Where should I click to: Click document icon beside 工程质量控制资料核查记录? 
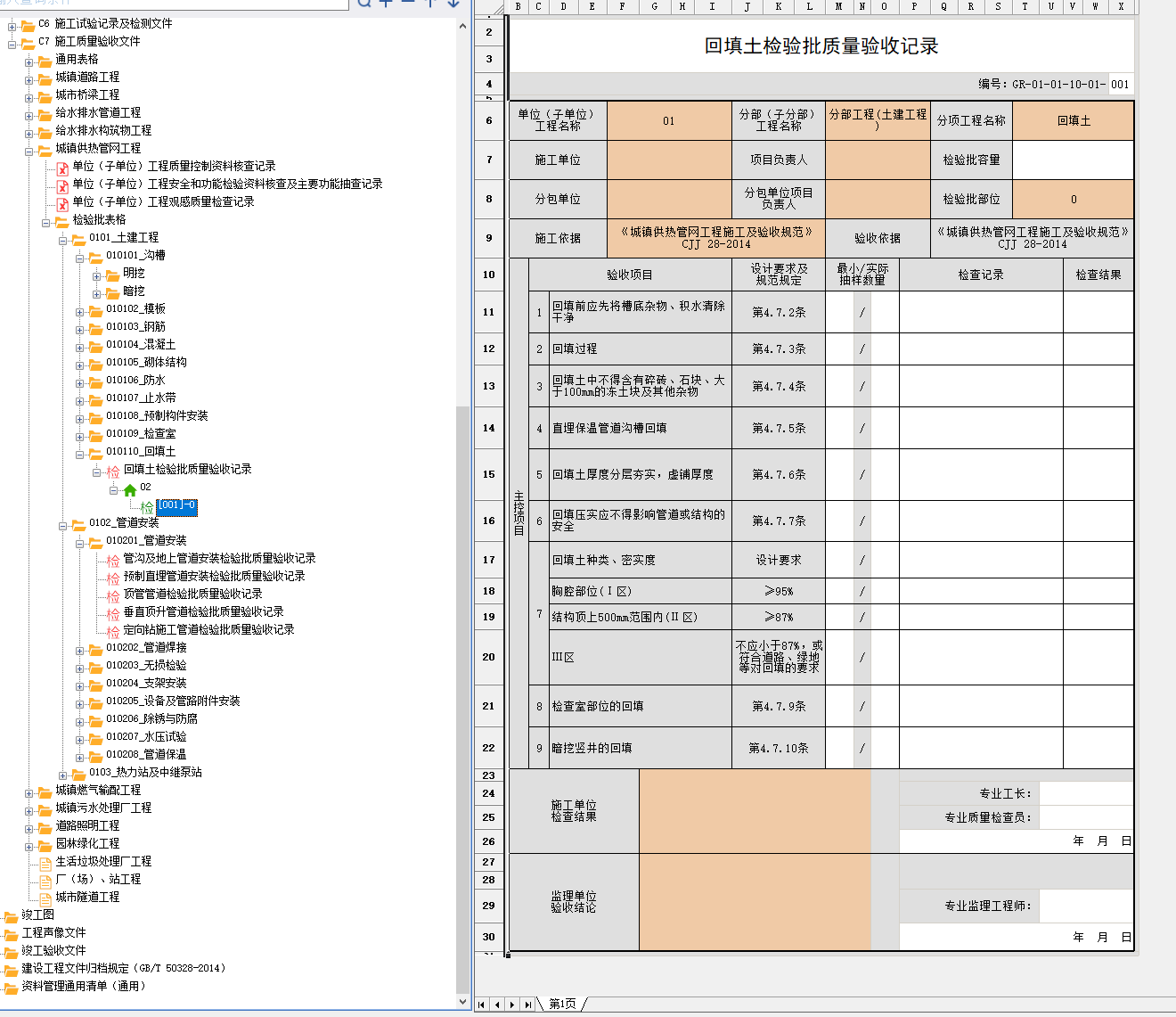(x=62, y=168)
